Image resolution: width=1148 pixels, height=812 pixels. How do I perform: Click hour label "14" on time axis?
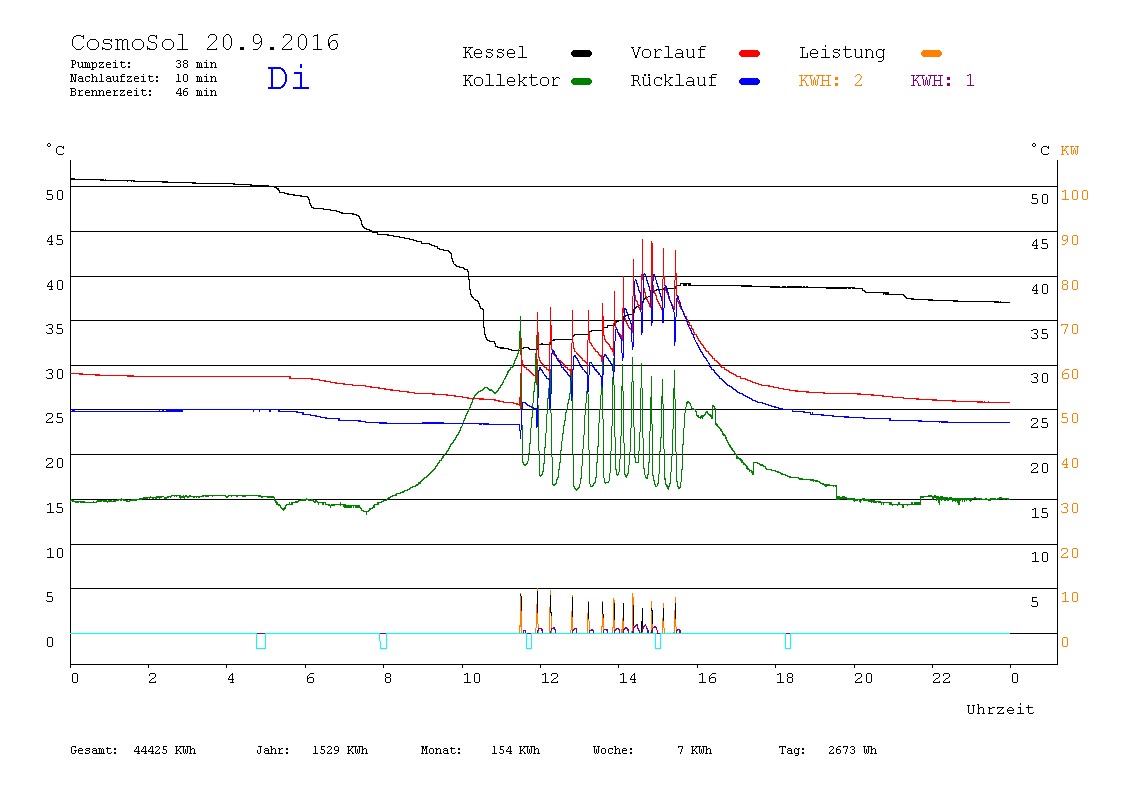tap(628, 679)
